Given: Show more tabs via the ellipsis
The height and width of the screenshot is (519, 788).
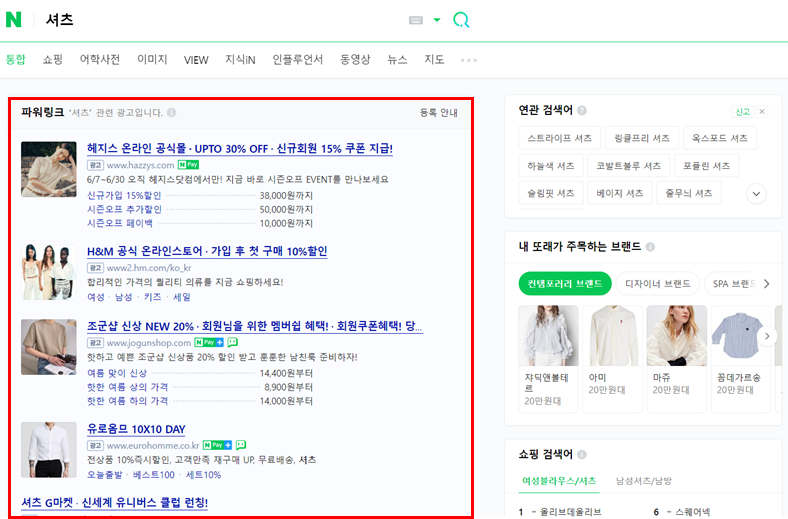Looking at the screenshot, I should pos(469,60).
